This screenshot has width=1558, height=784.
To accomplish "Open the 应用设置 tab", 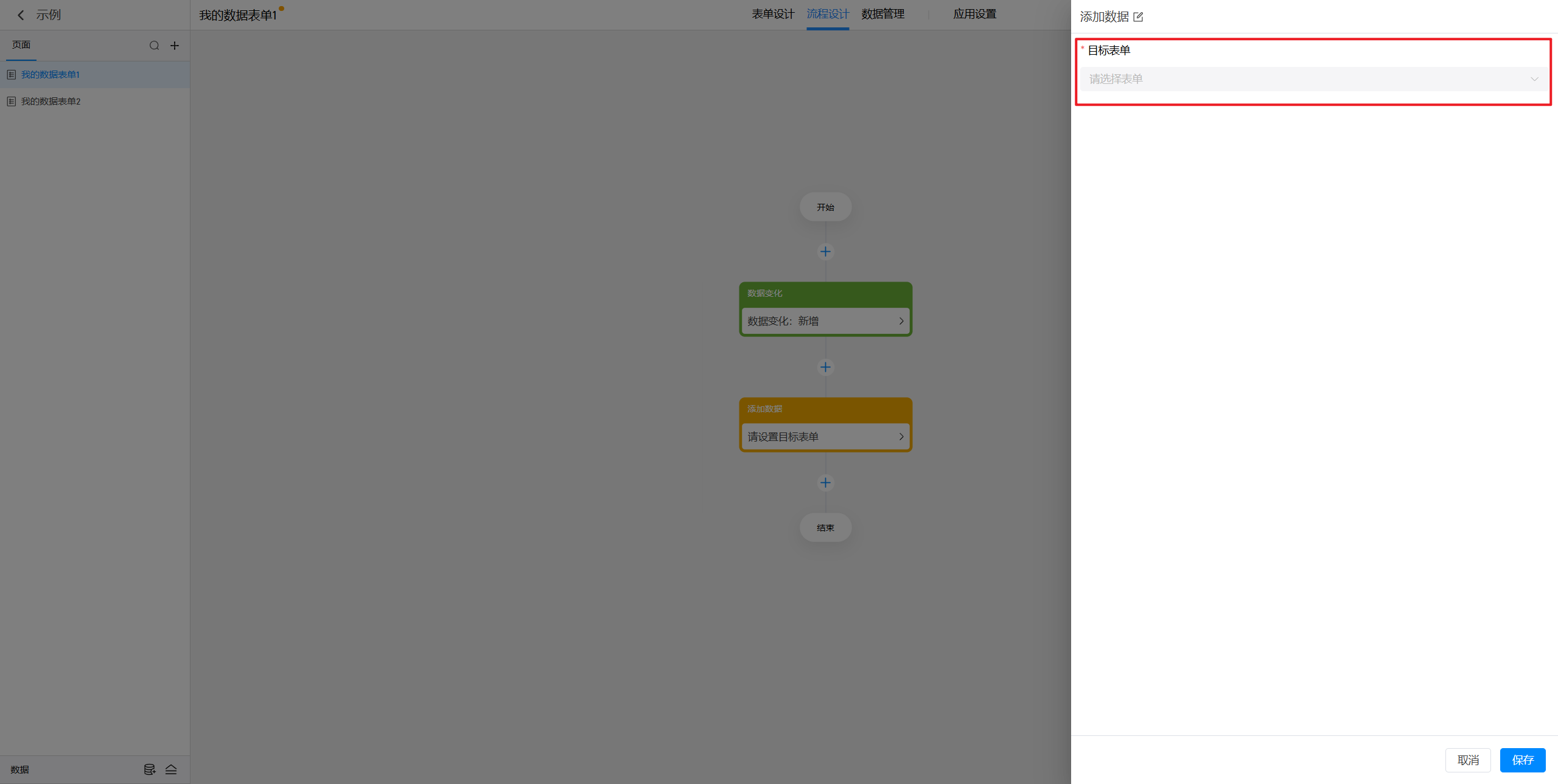I will (974, 14).
